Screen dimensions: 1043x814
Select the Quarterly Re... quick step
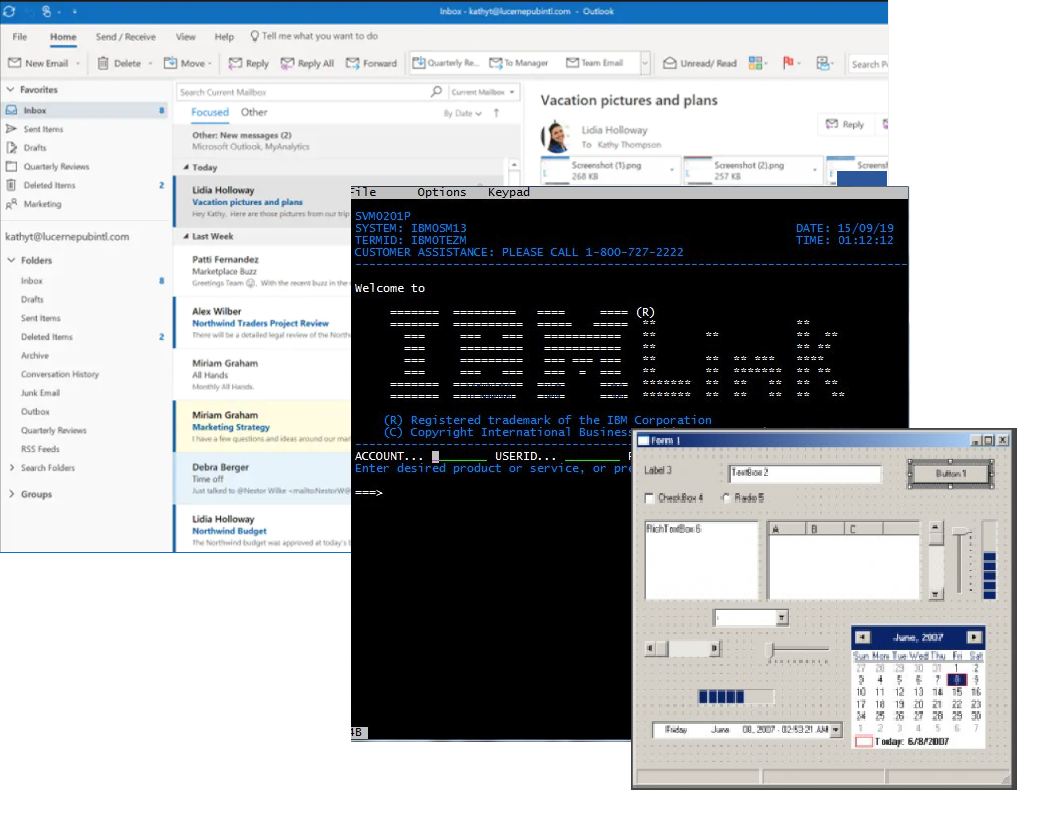point(445,63)
